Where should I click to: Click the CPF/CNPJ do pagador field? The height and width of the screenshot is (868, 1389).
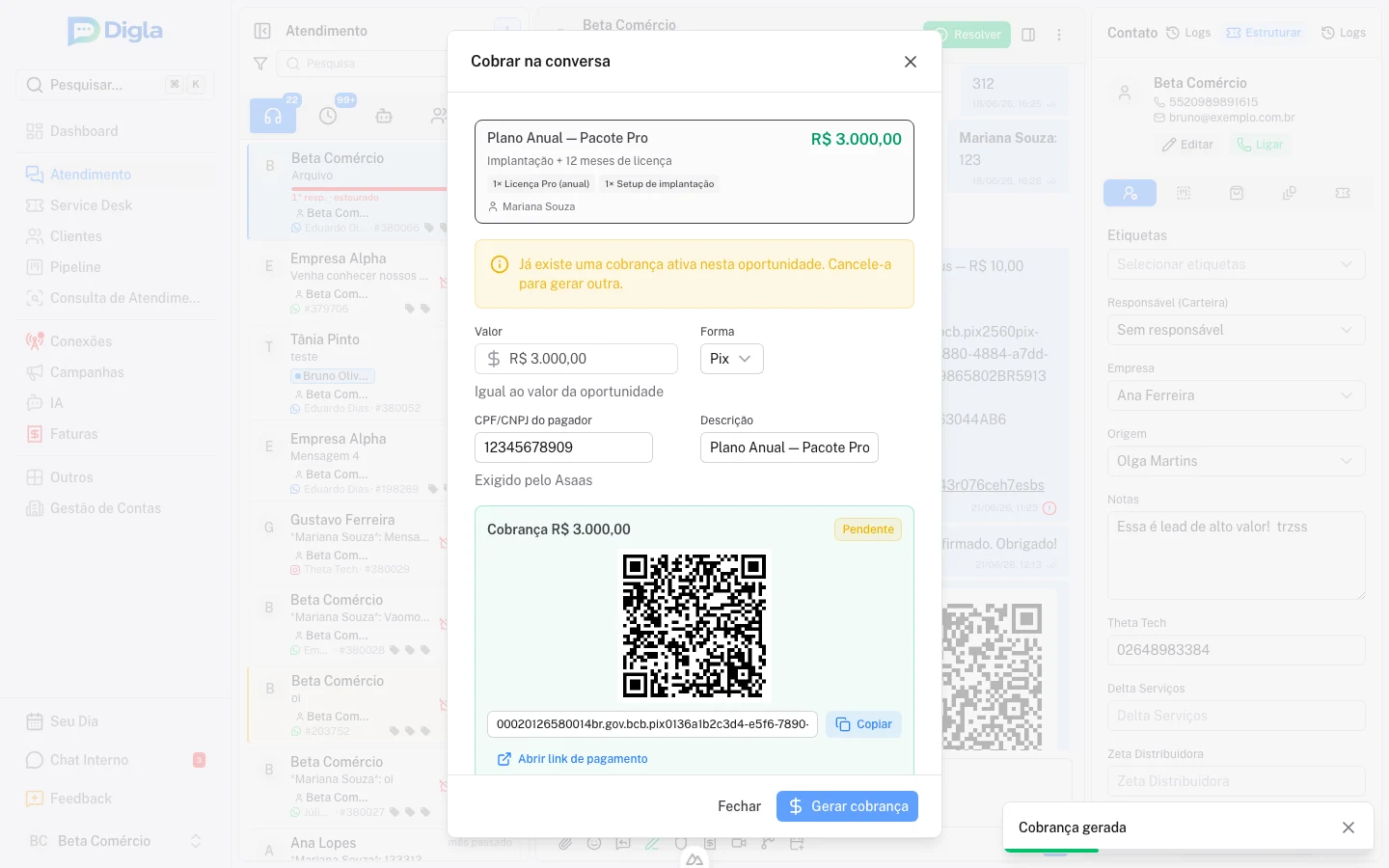[563, 448]
